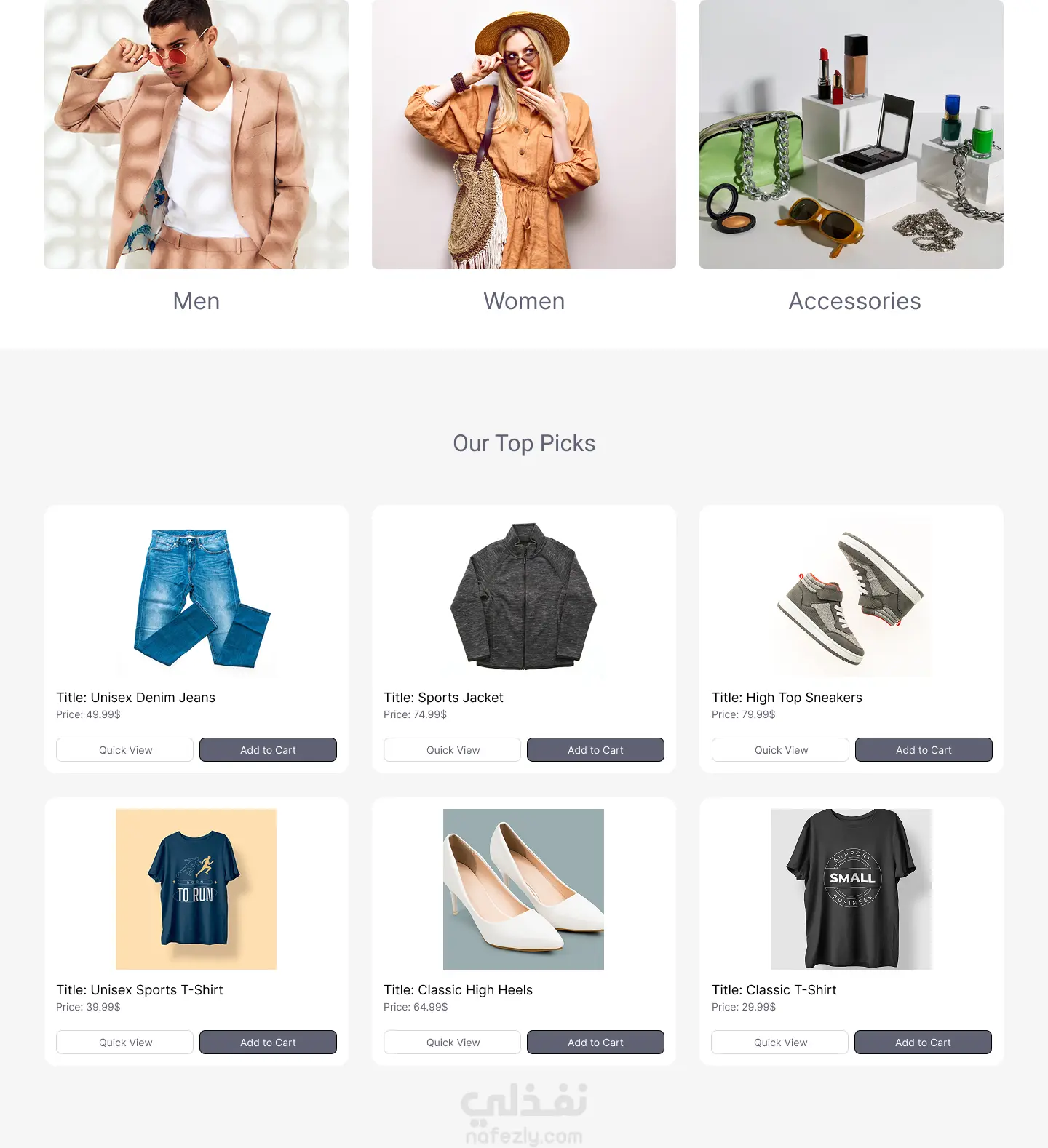This screenshot has height=1148, width=1048.
Task: Quick View the Sports Jacket
Action: (453, 750)
